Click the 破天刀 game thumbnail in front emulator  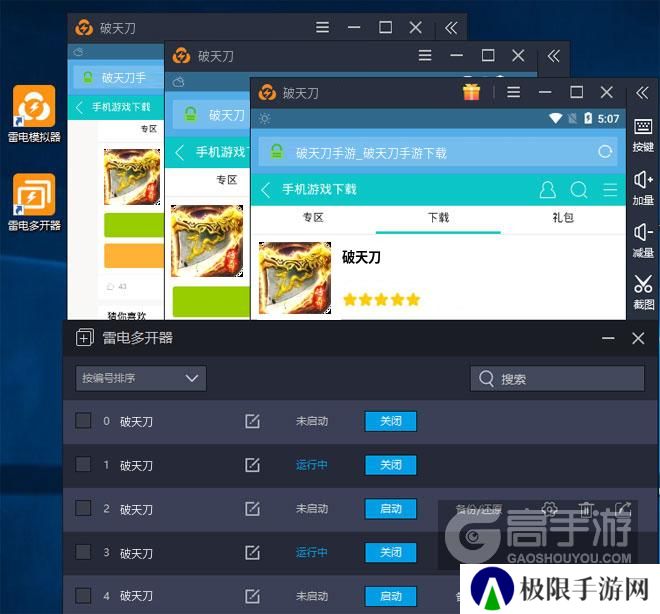295,278
